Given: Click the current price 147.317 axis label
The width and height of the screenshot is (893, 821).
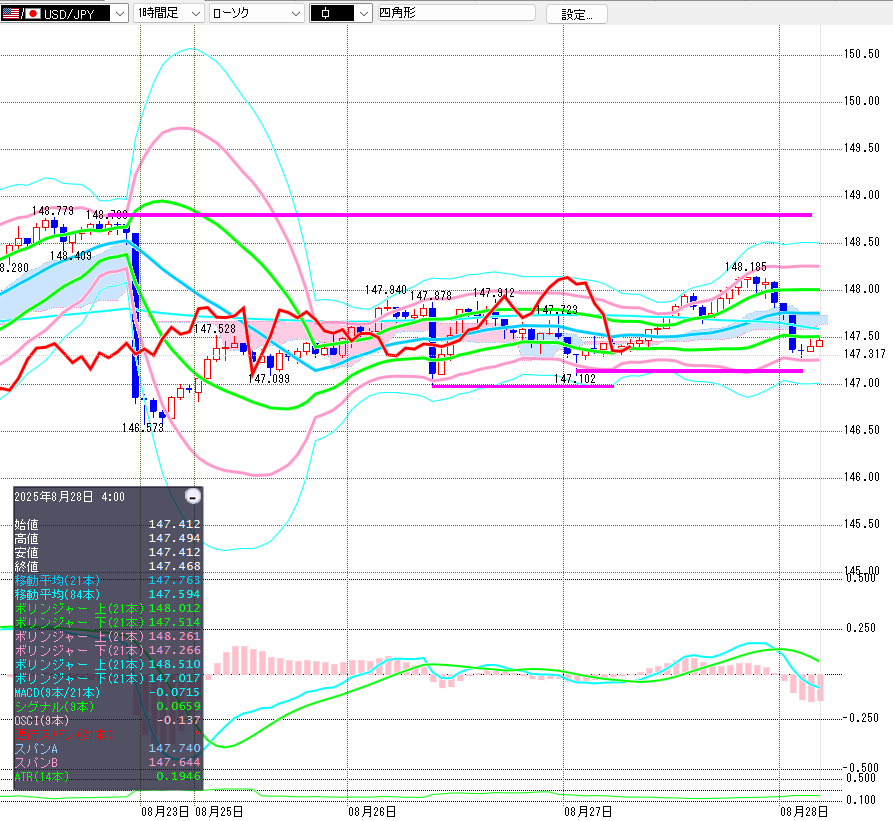Looking at the screenshot, I should pos(865,354).
